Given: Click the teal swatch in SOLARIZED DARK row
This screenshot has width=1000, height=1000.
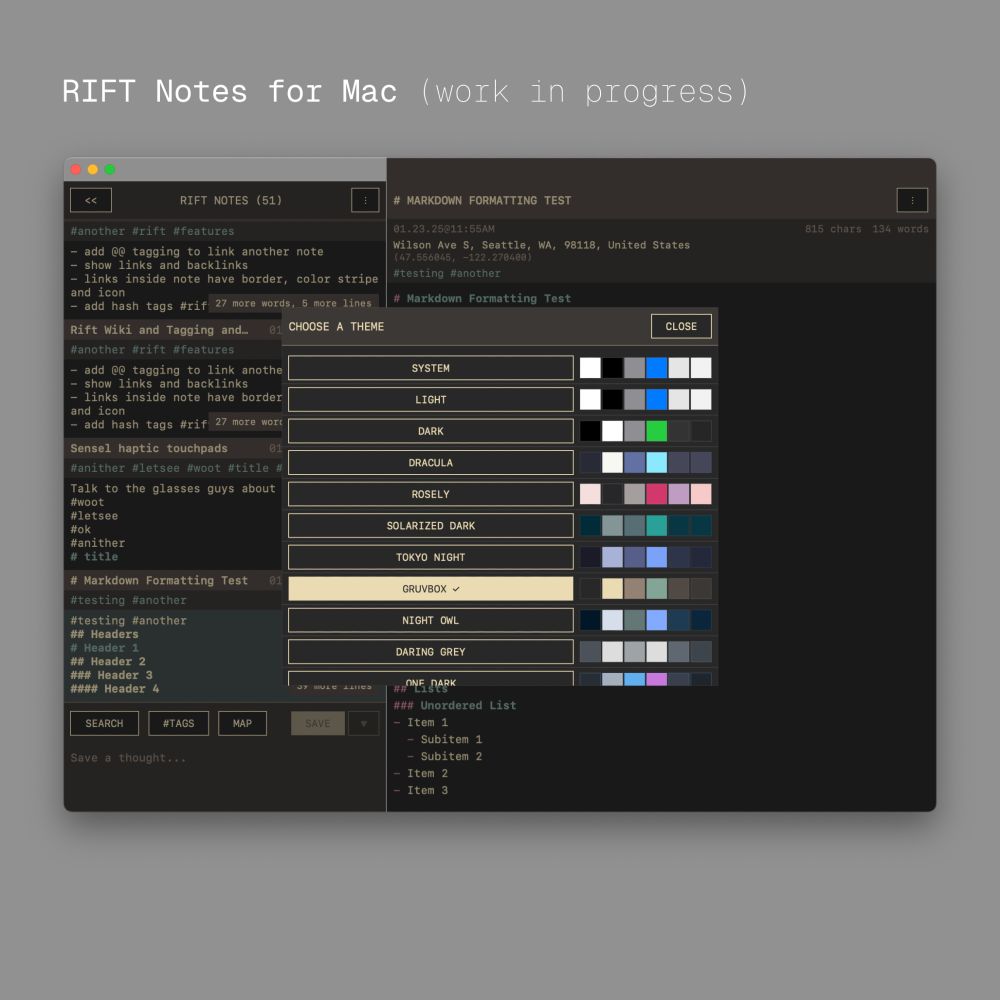Looking at the screenshot, I should pos(656,526).
